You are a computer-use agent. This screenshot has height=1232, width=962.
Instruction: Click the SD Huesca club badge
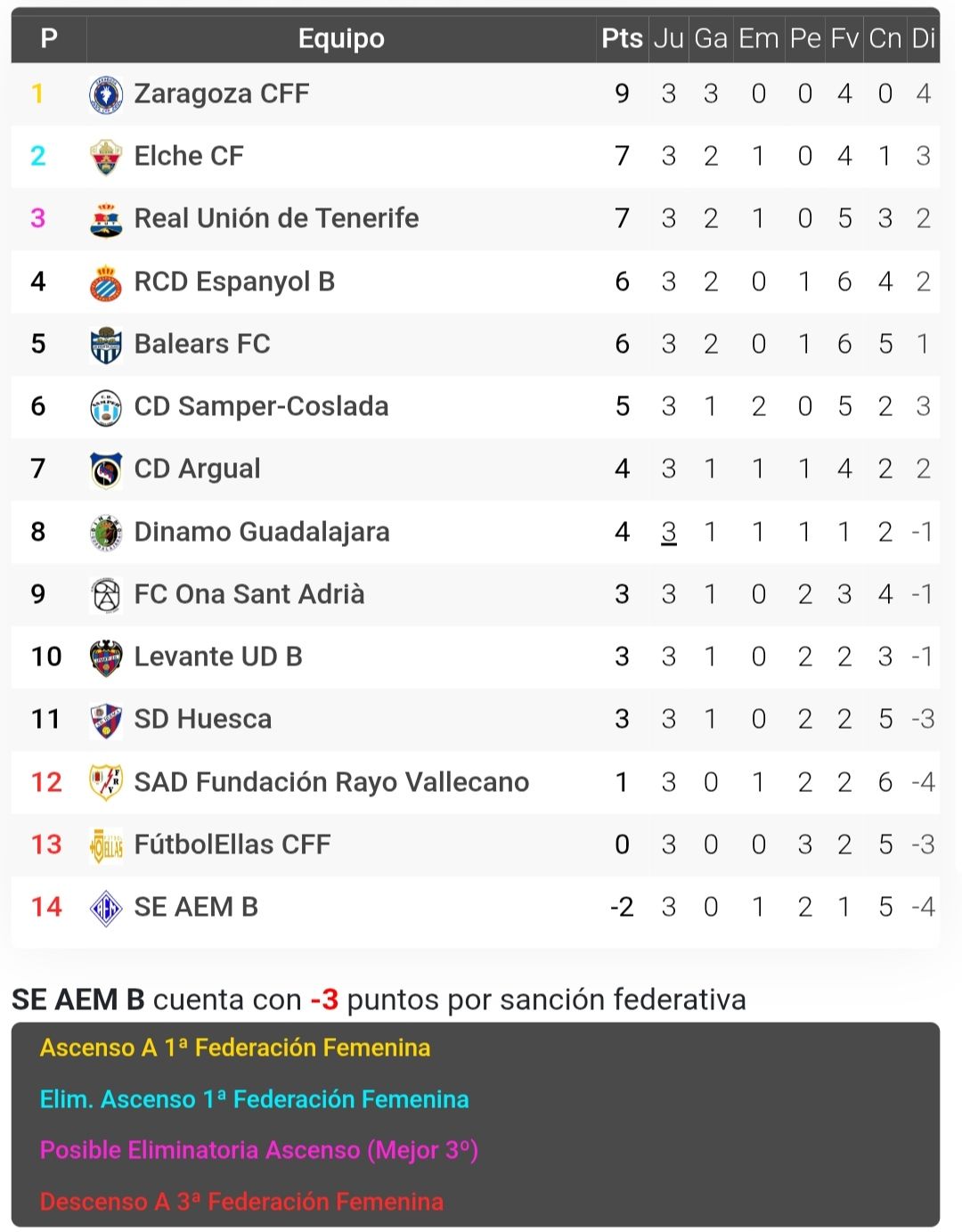point(106,720)
